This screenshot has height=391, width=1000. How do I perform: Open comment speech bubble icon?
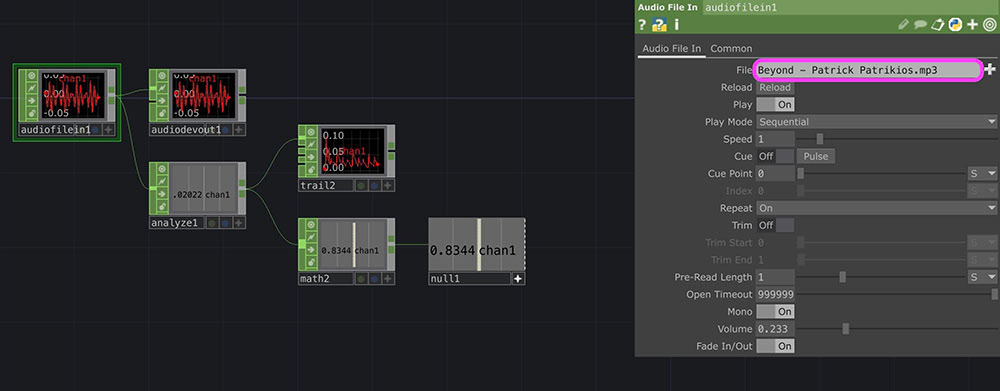(x=920, y=25)
